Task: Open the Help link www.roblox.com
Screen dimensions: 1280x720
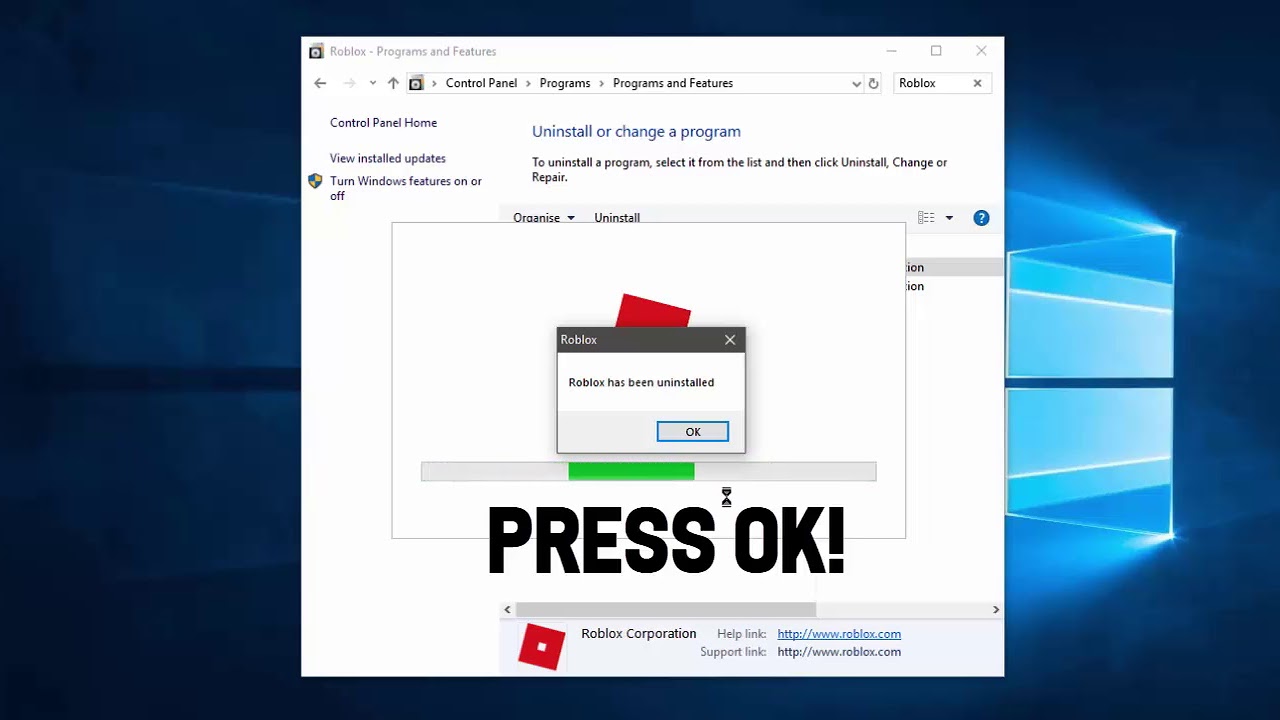Action: coord(839,634)
